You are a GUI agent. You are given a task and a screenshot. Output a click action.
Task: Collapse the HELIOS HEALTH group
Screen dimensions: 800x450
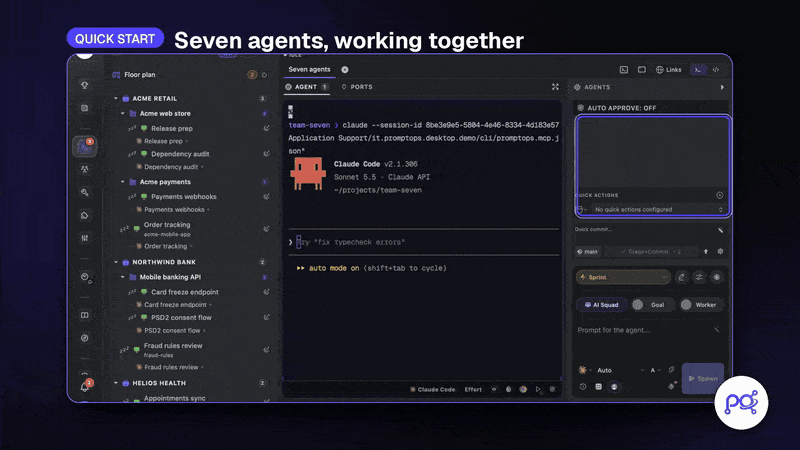tap(116, 383)
